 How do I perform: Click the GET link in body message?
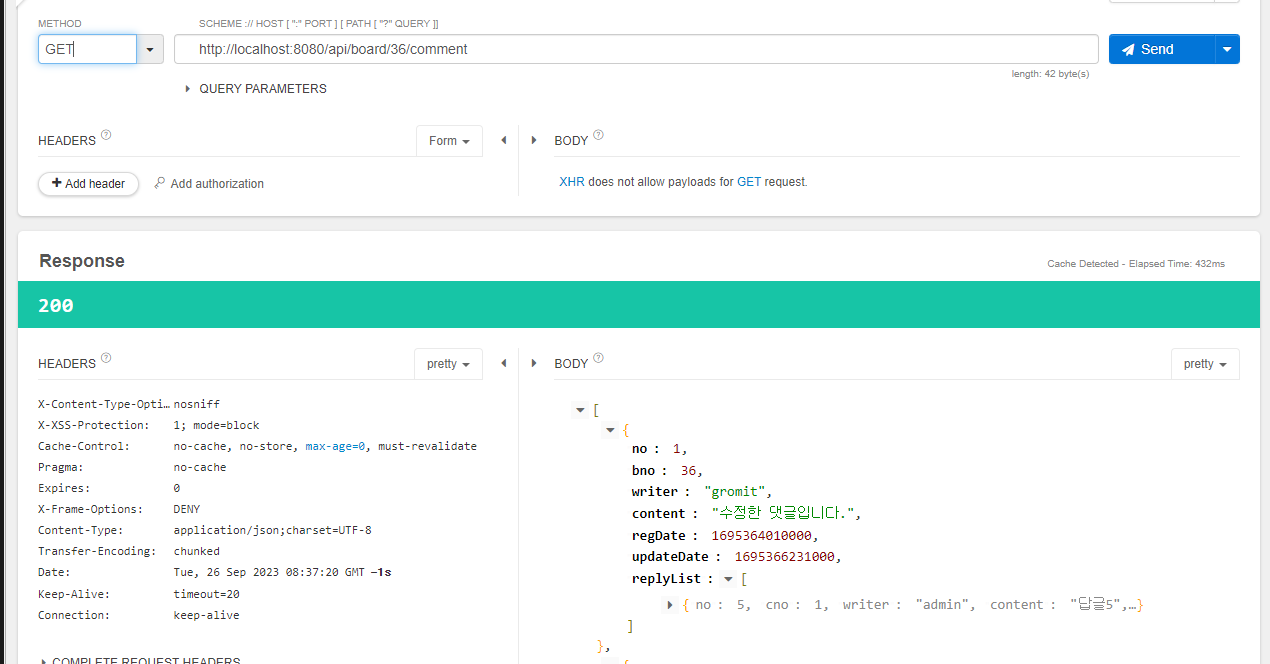pyautogui.click(x=749, y=182)
